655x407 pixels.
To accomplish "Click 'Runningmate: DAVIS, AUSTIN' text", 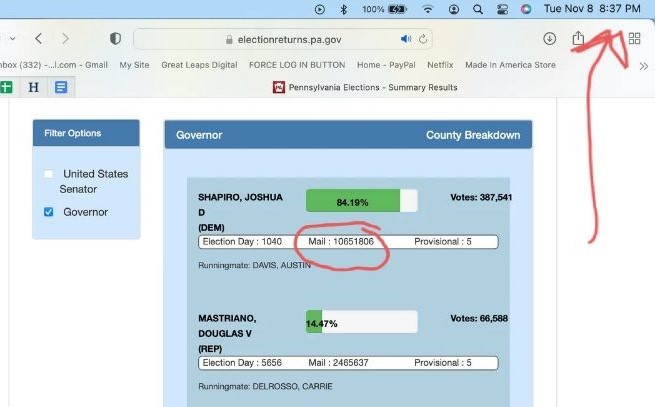I will tap(254, 265).
